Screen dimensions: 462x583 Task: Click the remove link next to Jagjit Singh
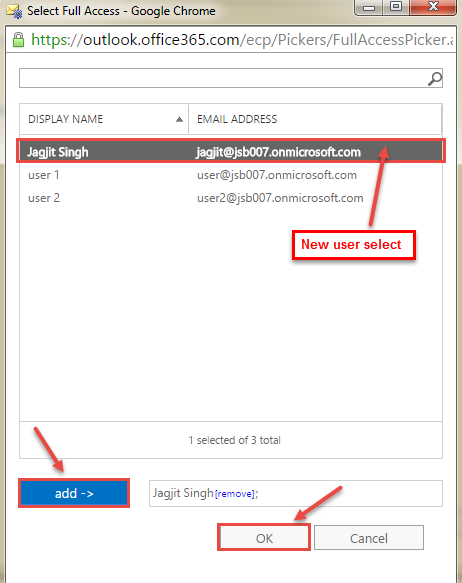[x=235, y=494]
